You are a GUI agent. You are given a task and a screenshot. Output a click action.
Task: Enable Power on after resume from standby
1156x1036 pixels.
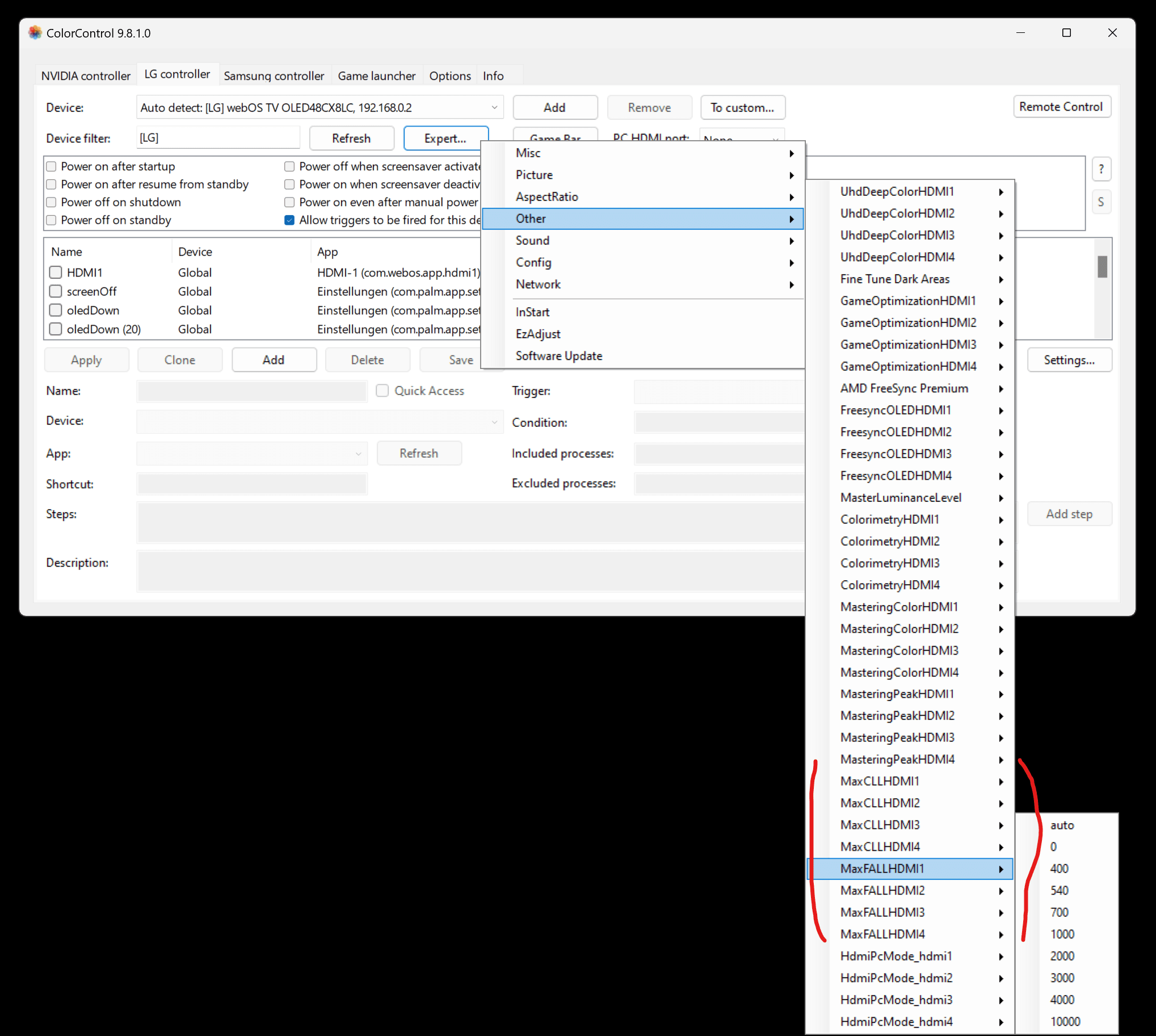[51, 184]
